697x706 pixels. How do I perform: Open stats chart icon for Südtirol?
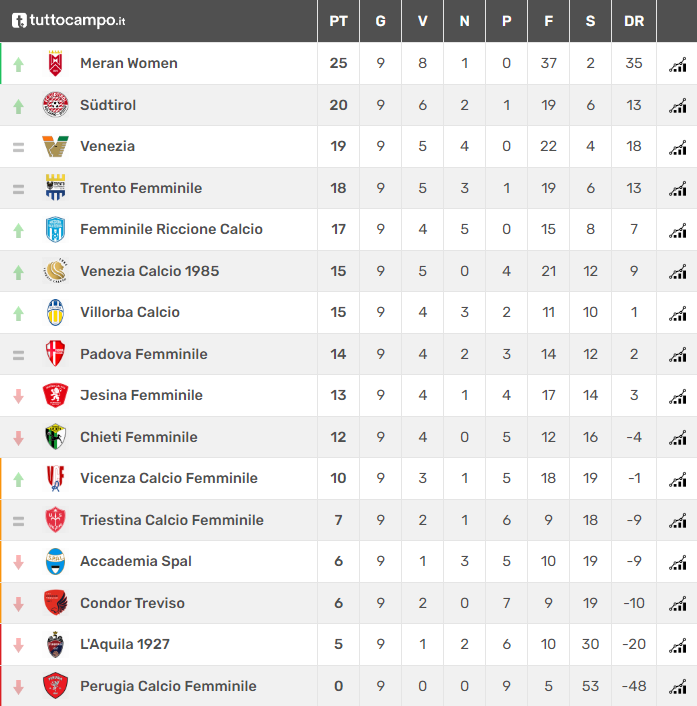pyautogui.click(x=678, y=106)
